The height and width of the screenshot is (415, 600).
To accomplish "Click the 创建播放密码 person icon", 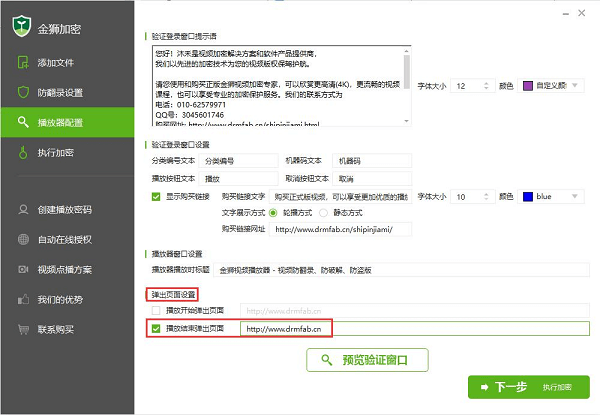I will pos(23,210).
